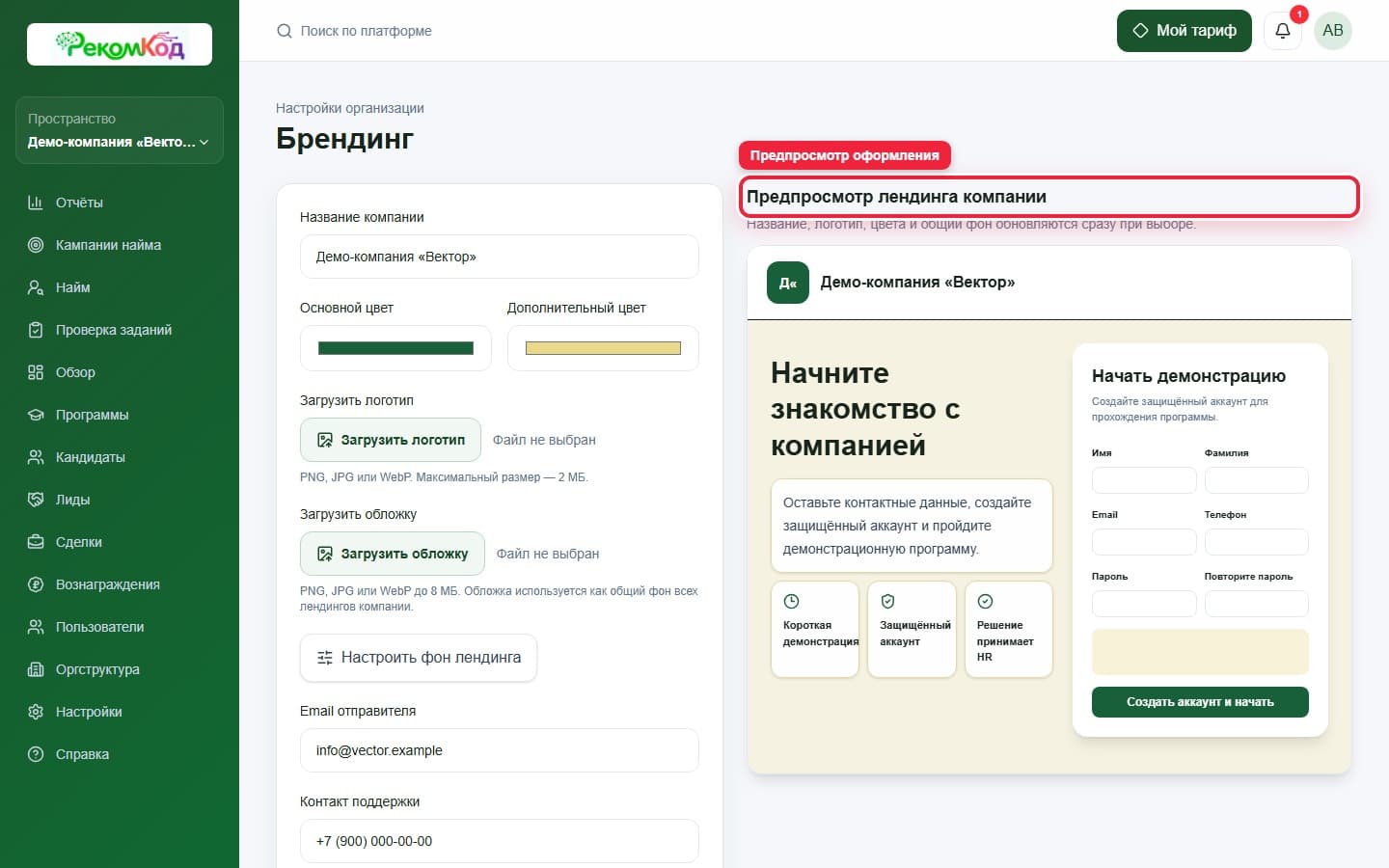The height and width of the screenshot is (868, 1389).
Task: Click Файл не выбран next to логотип
Action: (544, 440)
